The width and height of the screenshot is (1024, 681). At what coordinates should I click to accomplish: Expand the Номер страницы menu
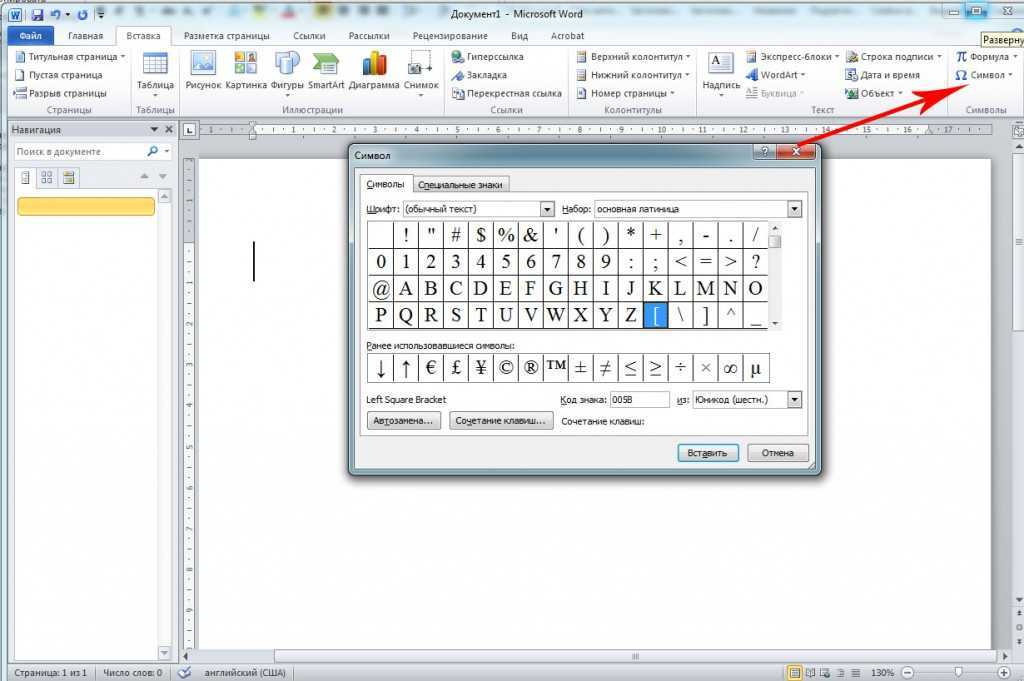pos(626,93)
